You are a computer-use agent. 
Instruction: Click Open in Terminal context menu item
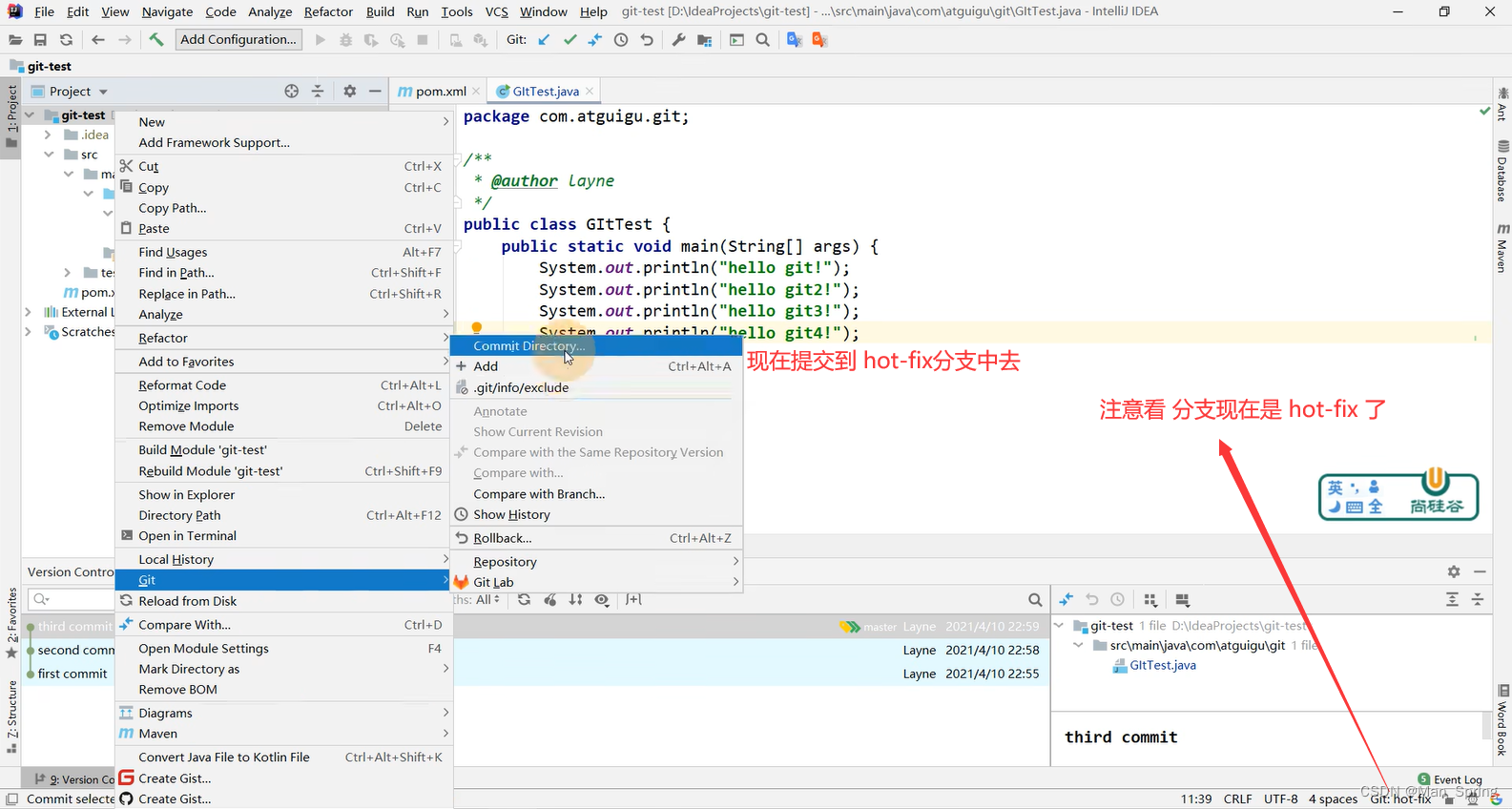pyautogui.click(x=283, y=536)
